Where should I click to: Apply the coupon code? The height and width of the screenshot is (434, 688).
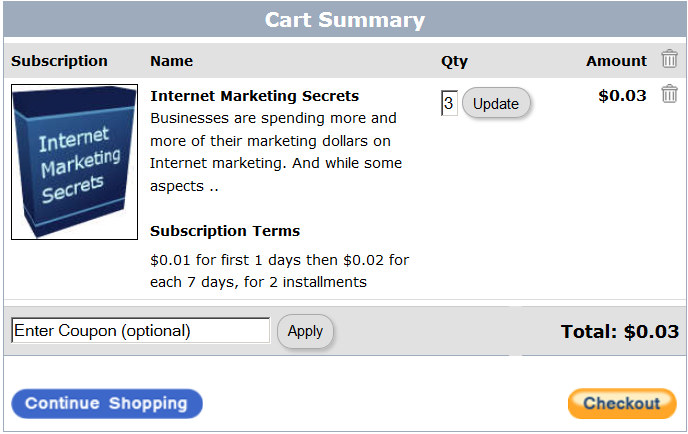click(305, 331)
